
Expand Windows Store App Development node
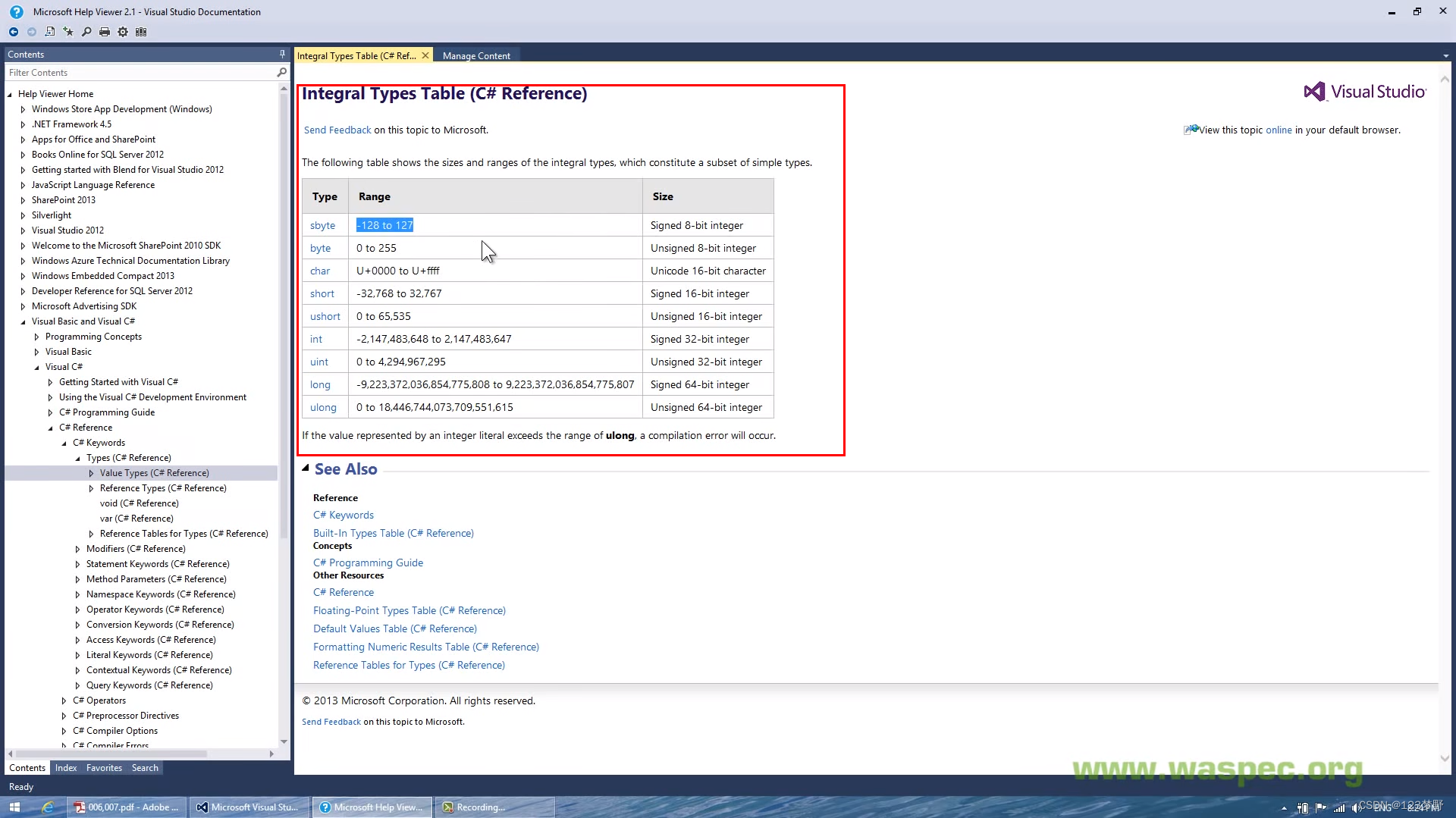(23, 109)
